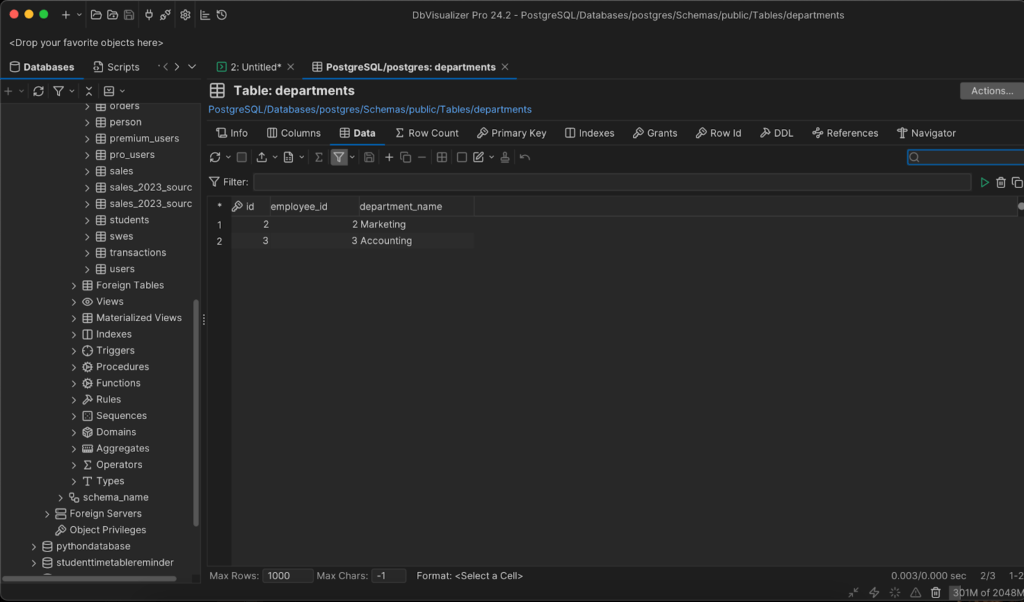Click the duplicate row icon in the data toolbar

[406, 157]
